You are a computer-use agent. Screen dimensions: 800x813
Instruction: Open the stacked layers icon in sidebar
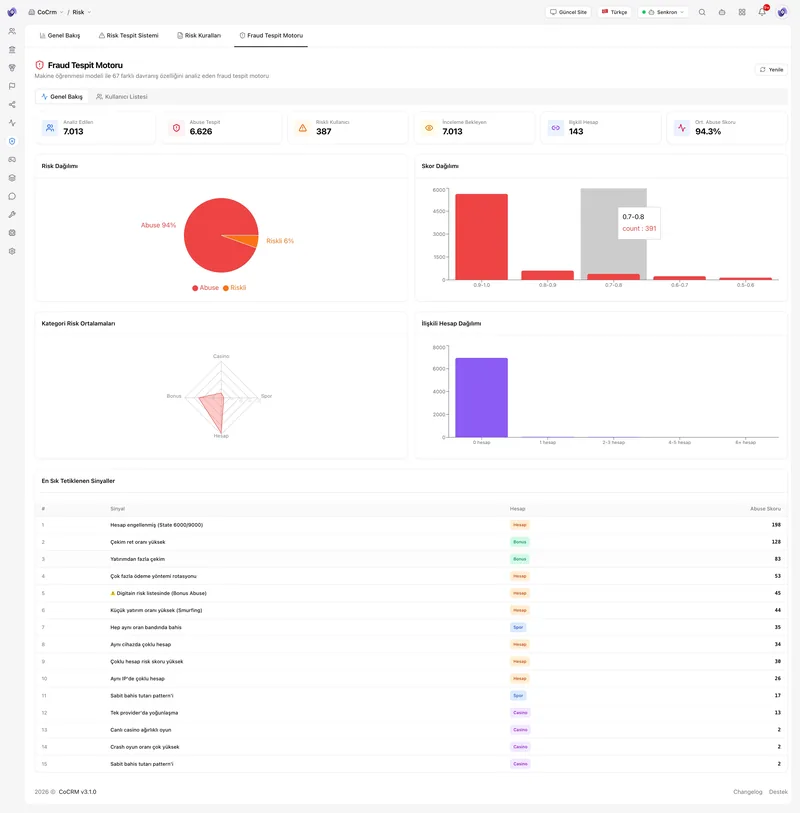coord(12,178)
